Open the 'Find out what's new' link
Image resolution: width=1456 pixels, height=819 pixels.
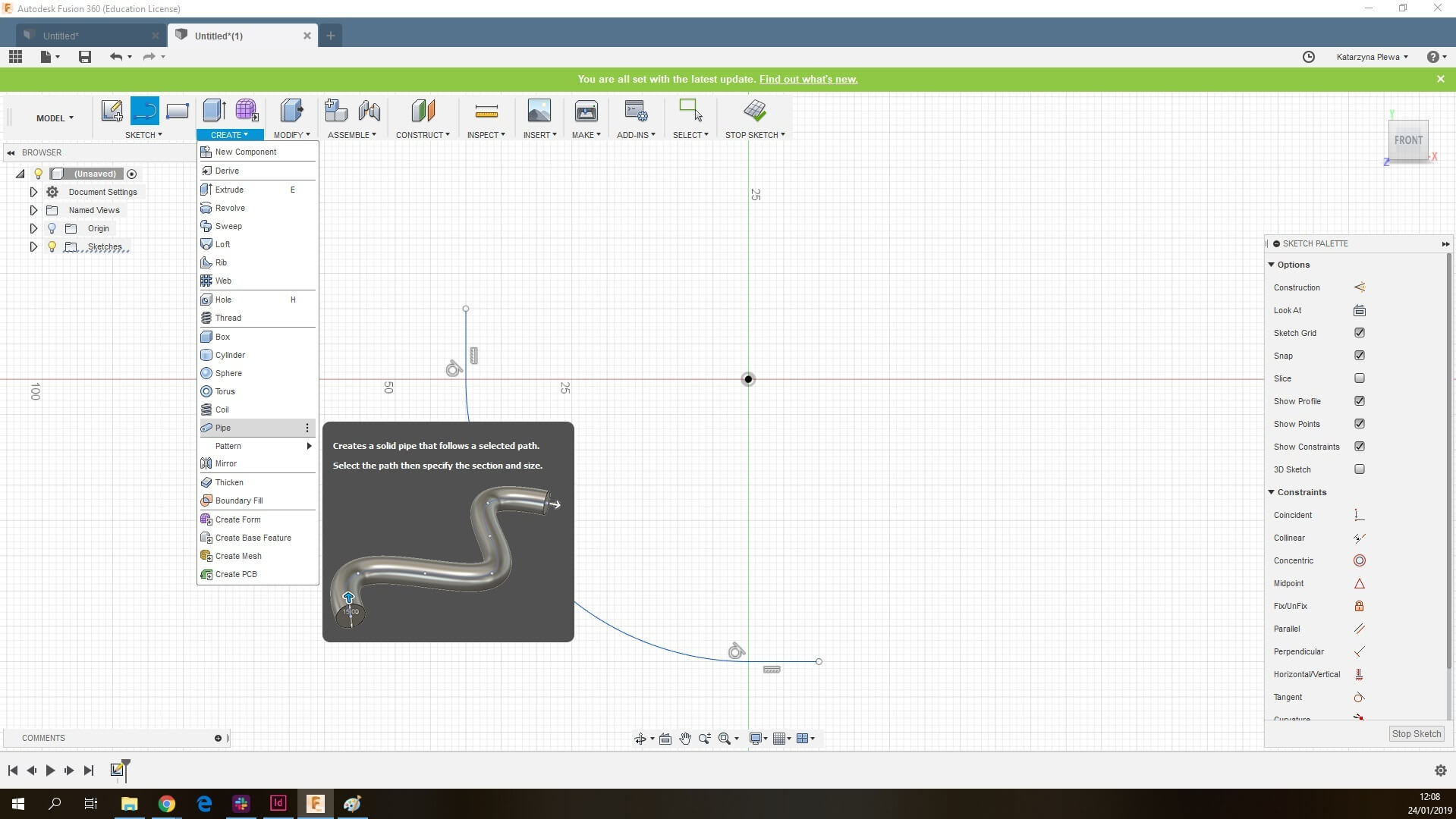(x=808, y=79)
